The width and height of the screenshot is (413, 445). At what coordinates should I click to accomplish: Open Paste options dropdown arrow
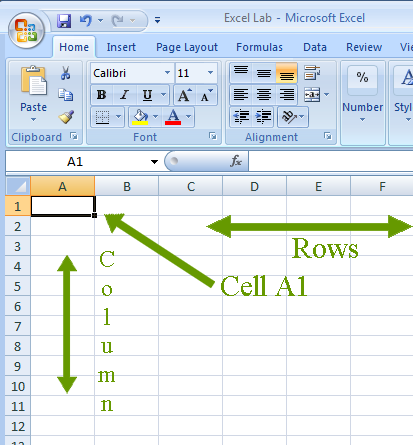(x=33, y=120)
